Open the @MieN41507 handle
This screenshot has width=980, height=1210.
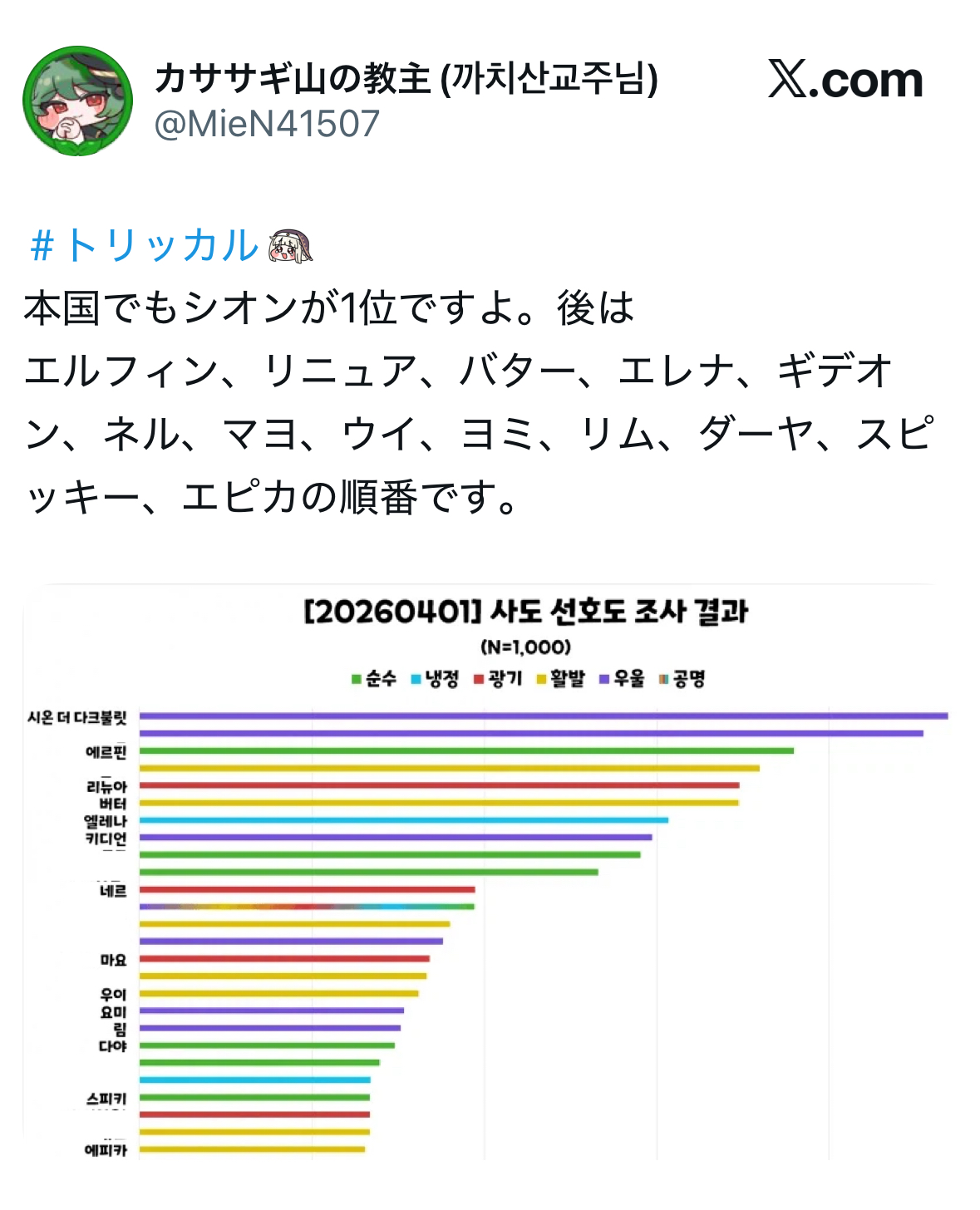click(267, 125)
